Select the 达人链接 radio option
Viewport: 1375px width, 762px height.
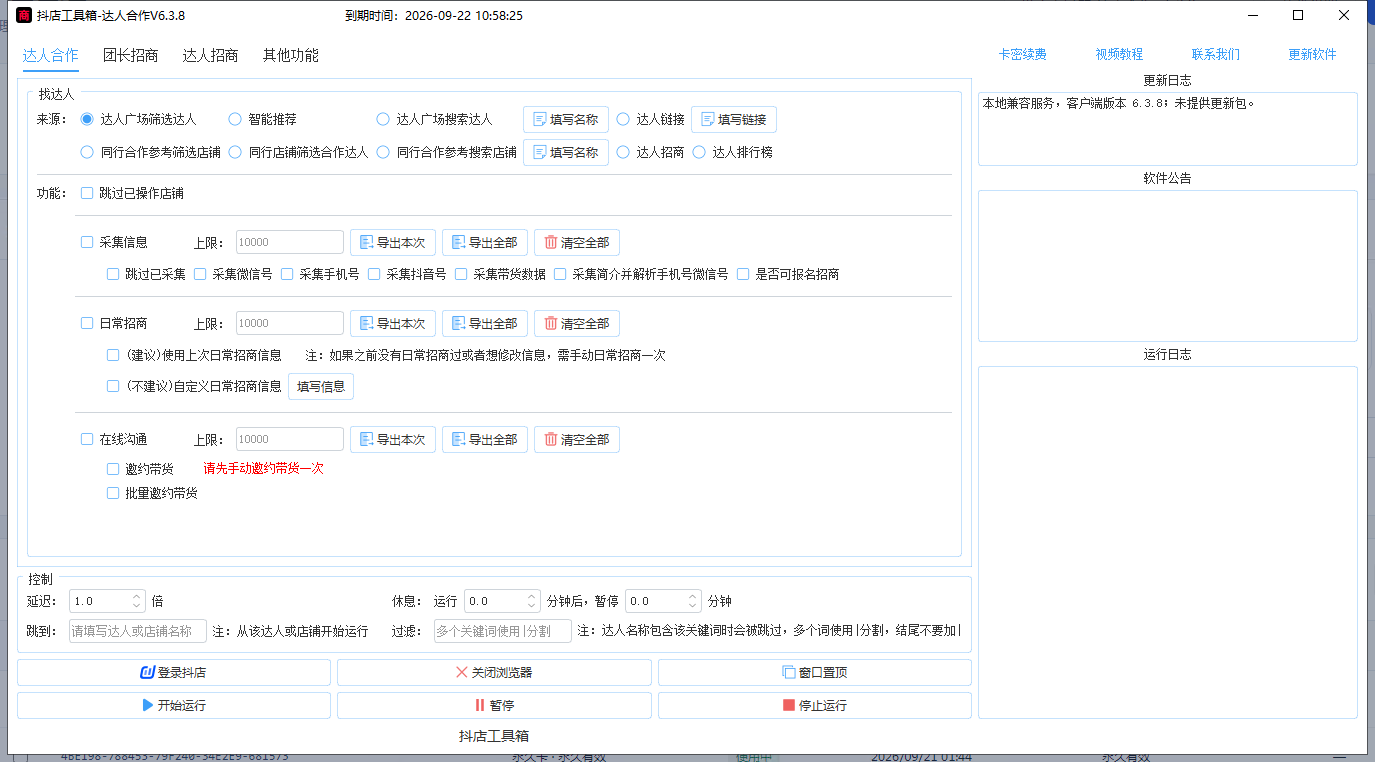650,119
